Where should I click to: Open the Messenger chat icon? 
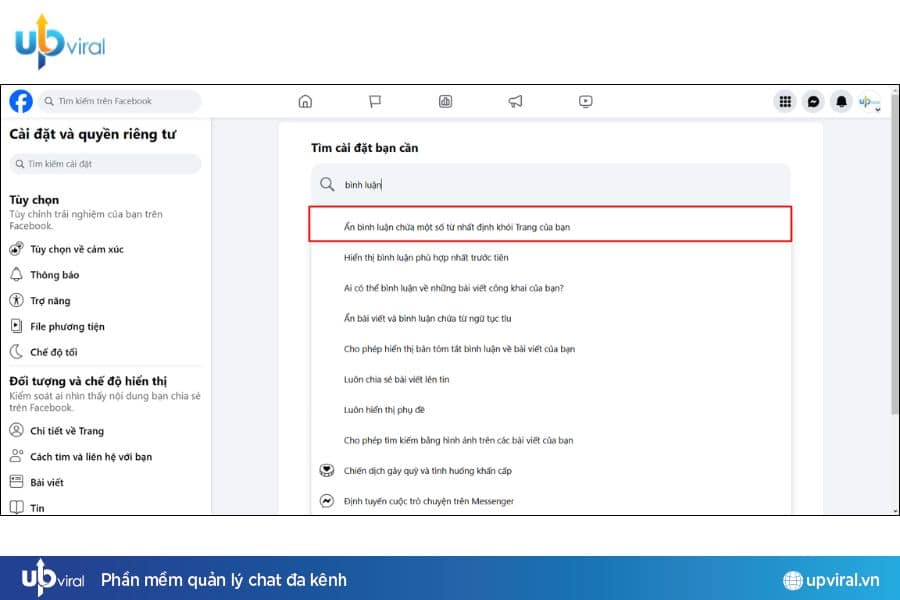pos(814,101)
